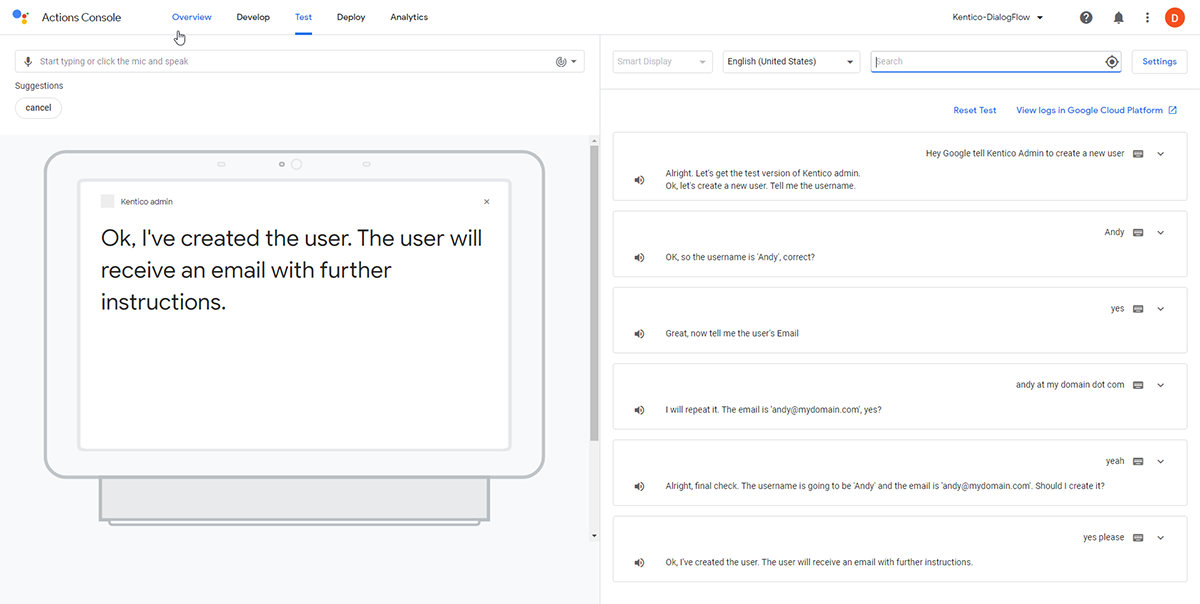Viewport: 1200px width, 604px height.
Task: Click query text 'Hey Google tell Kentico Admin to create a new user'
Action: point(1025,154)
